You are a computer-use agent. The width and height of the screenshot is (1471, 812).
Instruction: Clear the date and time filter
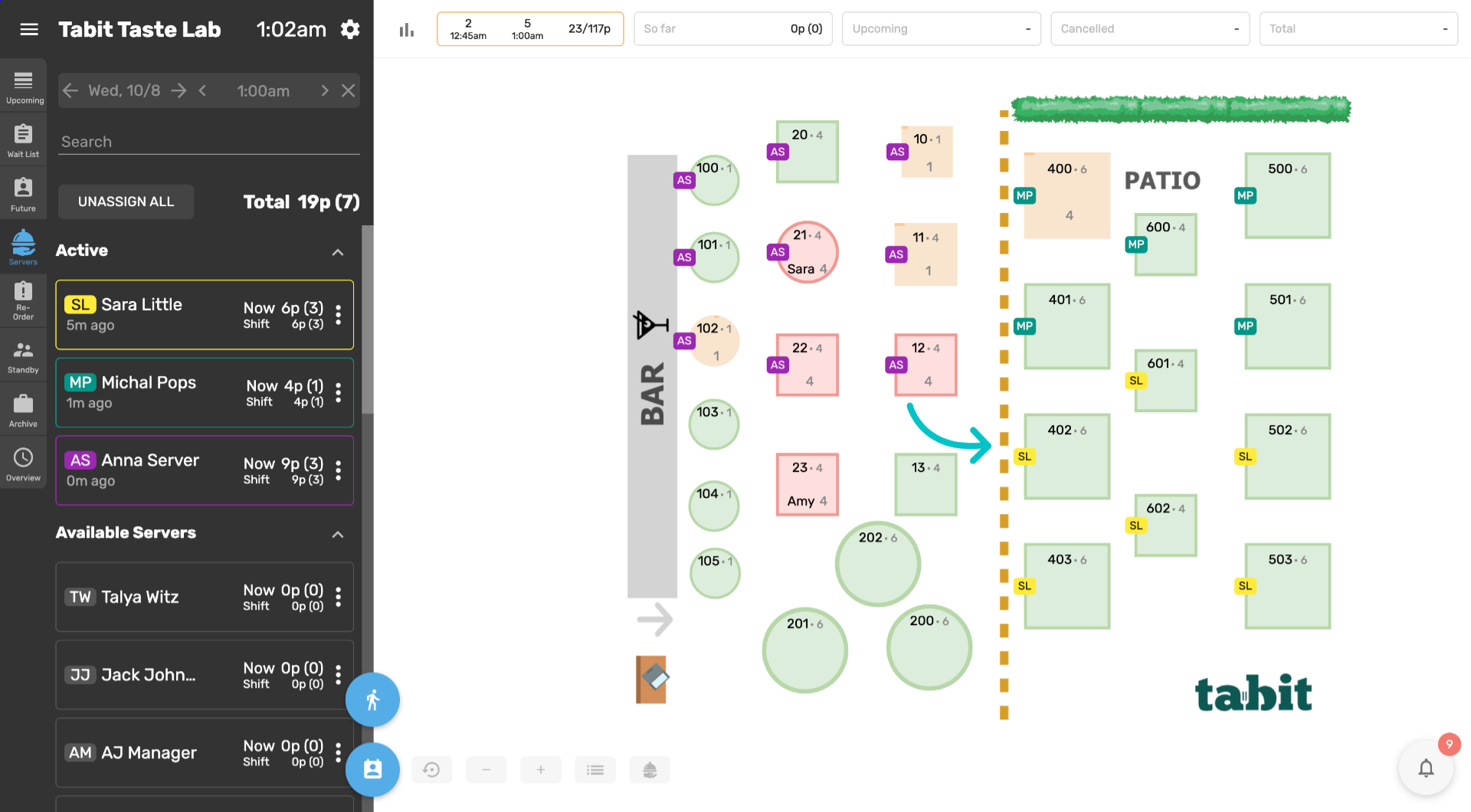tap(349, 90)
